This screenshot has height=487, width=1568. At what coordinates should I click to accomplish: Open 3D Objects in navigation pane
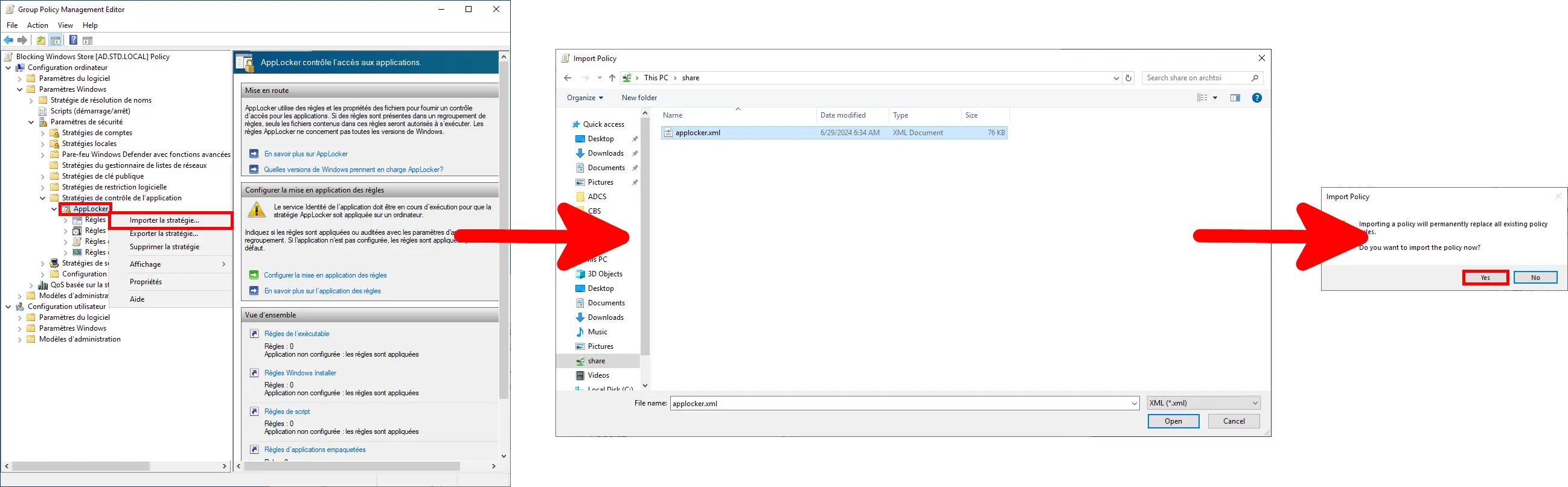[604, 274]
